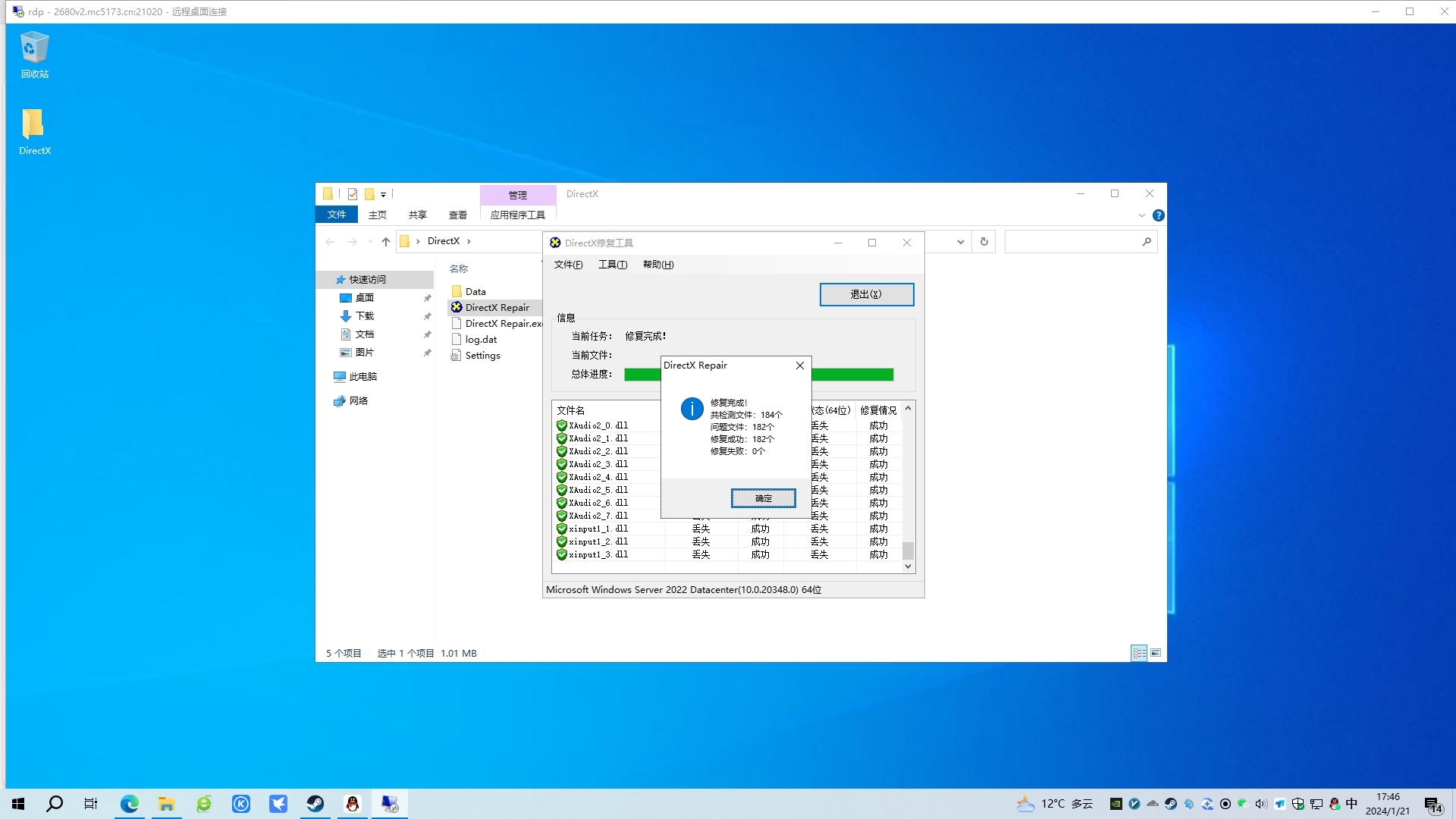
Task: Expand the address bar history dropdown
Action: 961,242
